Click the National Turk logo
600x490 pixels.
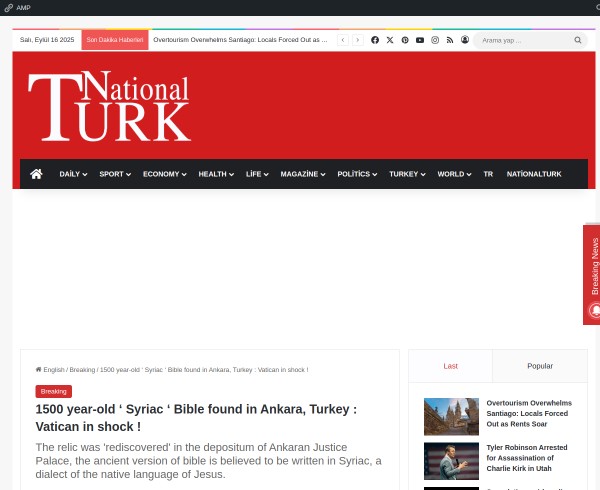click(109, 106)
